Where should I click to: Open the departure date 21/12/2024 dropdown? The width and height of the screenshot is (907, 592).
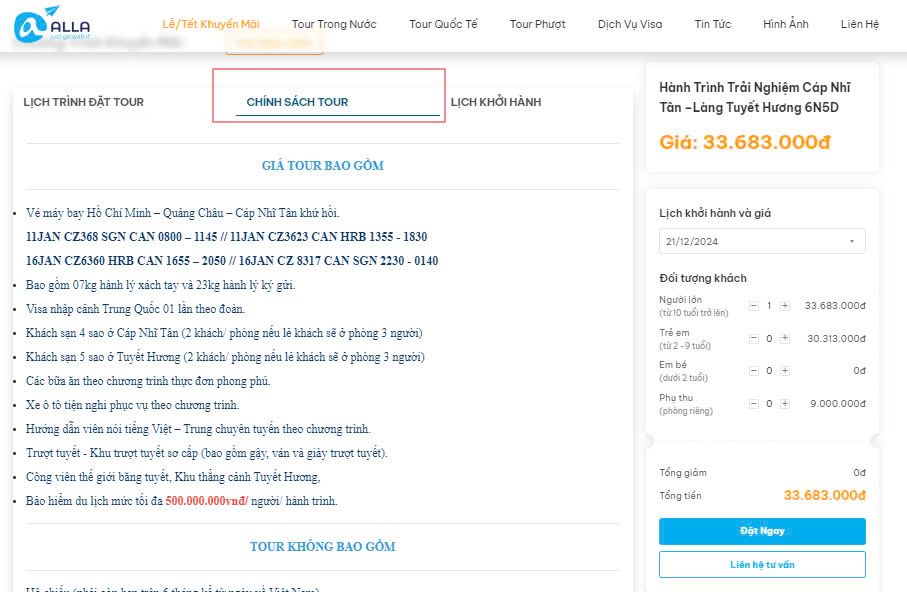(762, 241)
